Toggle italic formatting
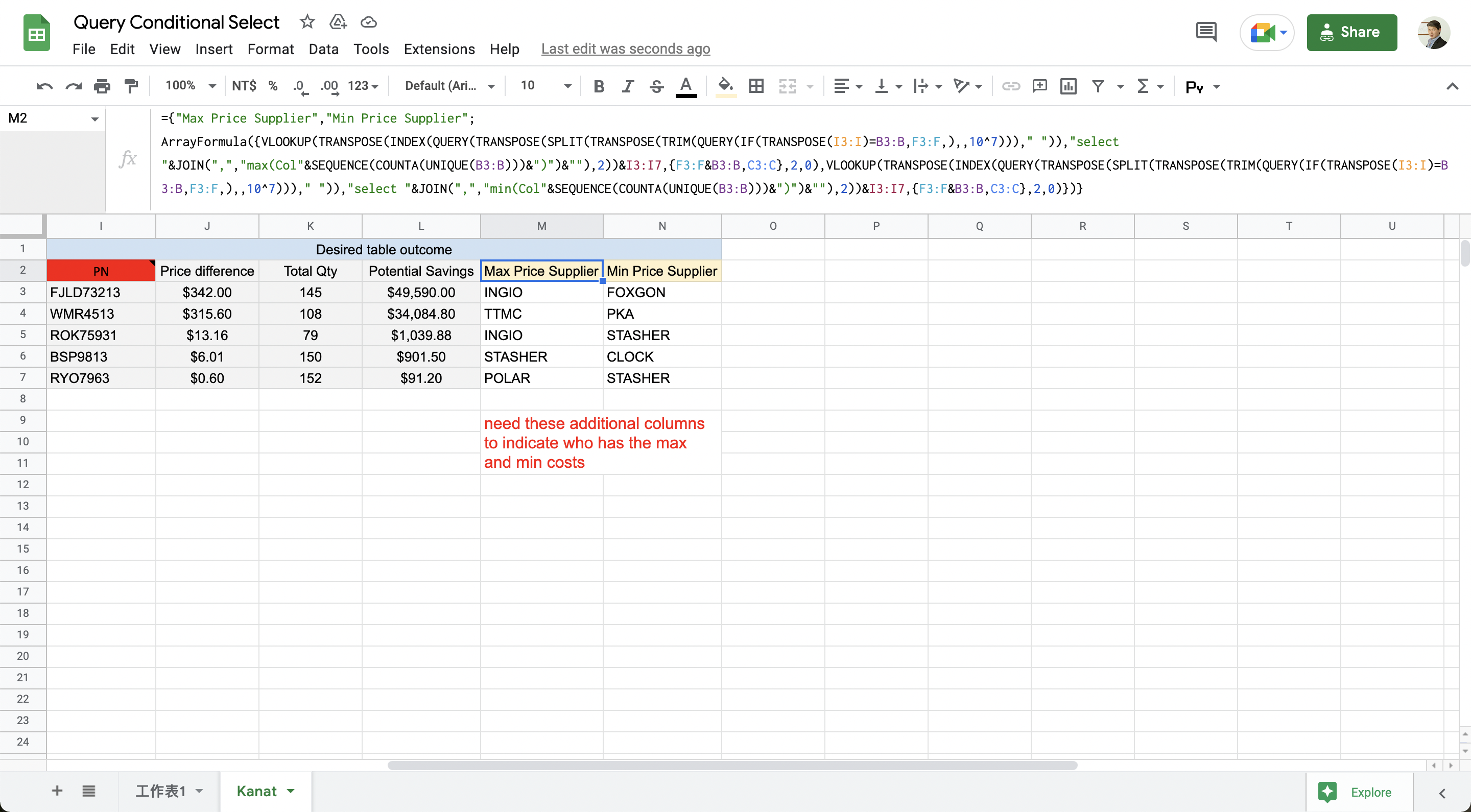1471x812 pixels. tap(628, 86)
